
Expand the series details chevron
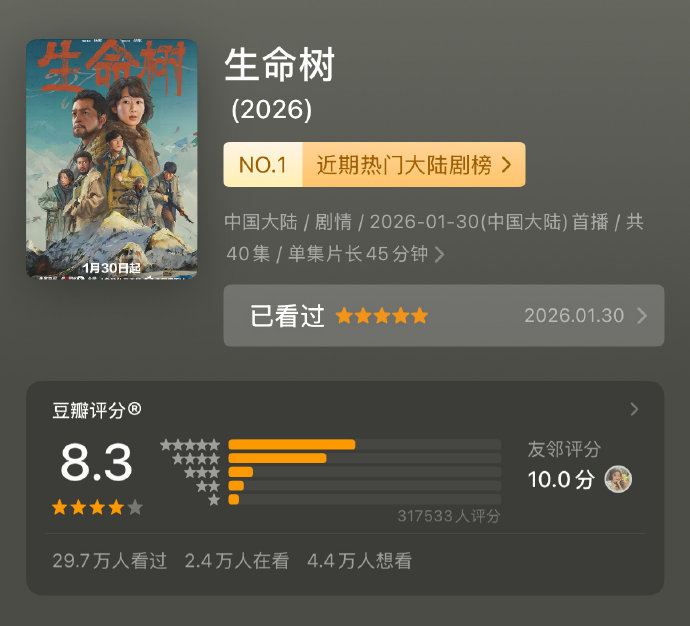click(439, 255)
